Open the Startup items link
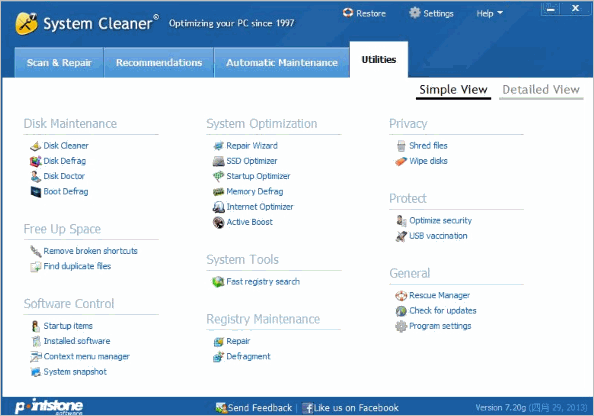Viewport: 594px width, 416px height. (68, 326)
